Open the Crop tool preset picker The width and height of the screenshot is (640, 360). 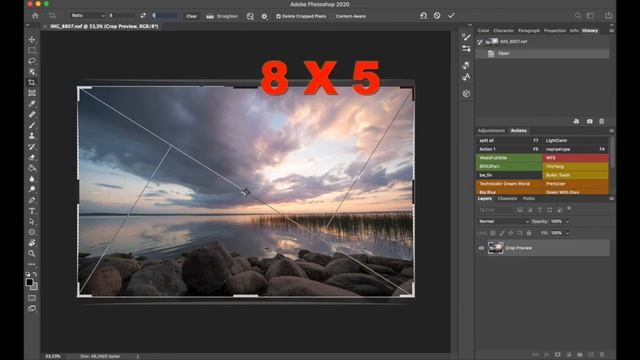point(52,16)
